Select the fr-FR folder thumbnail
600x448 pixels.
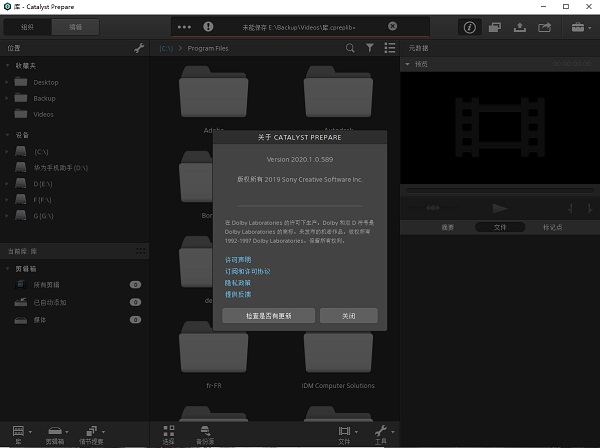click(213, 355)
